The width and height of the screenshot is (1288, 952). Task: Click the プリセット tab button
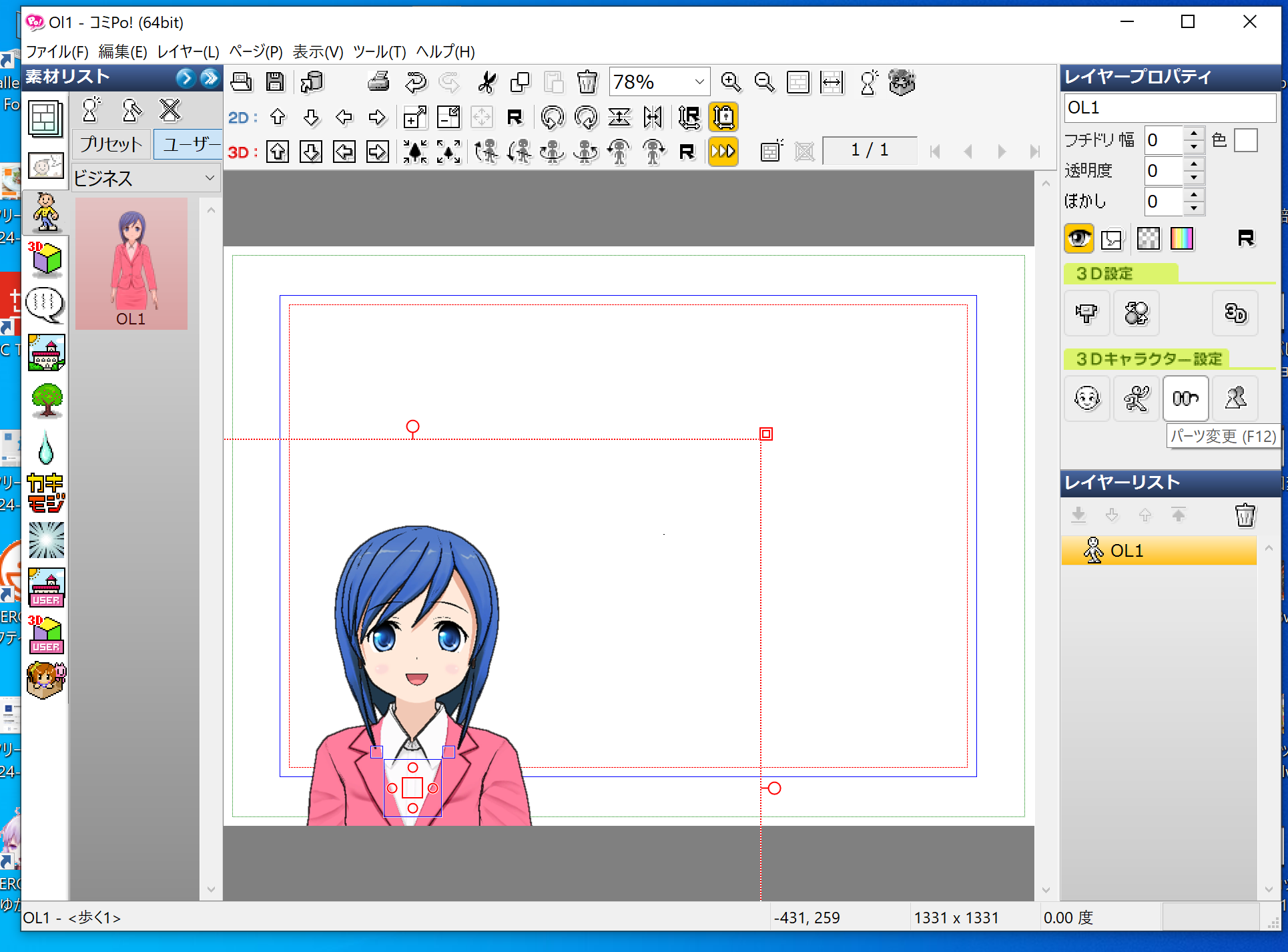111,144
